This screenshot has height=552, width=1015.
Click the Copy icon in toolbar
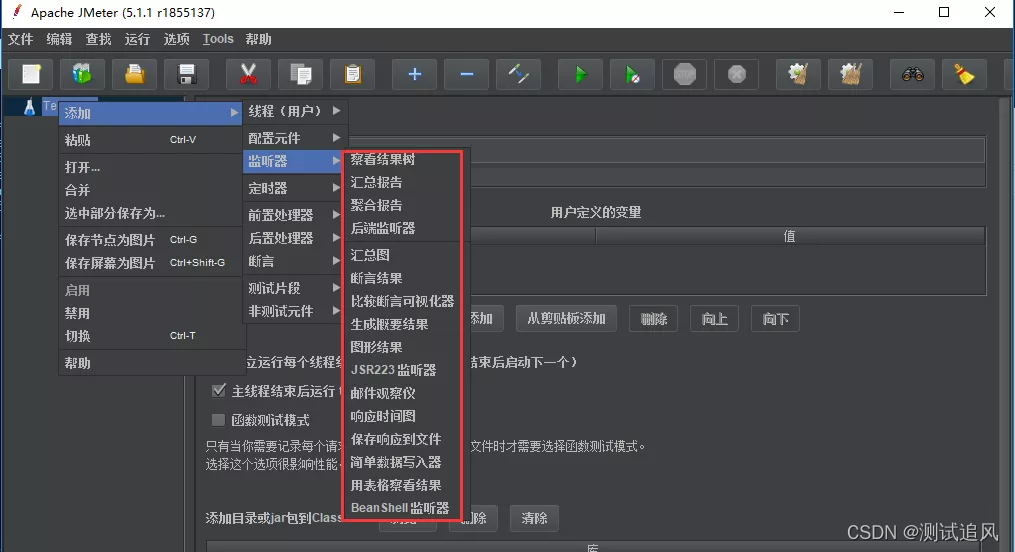pos(300,74)
